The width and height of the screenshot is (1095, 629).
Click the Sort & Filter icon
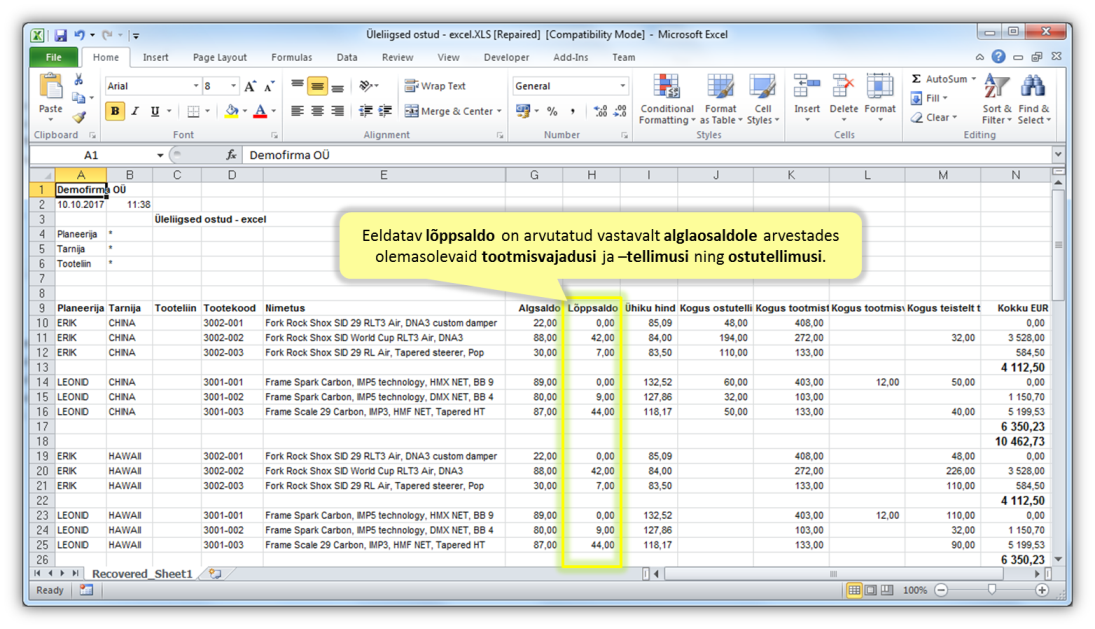[x=997, y=100]
